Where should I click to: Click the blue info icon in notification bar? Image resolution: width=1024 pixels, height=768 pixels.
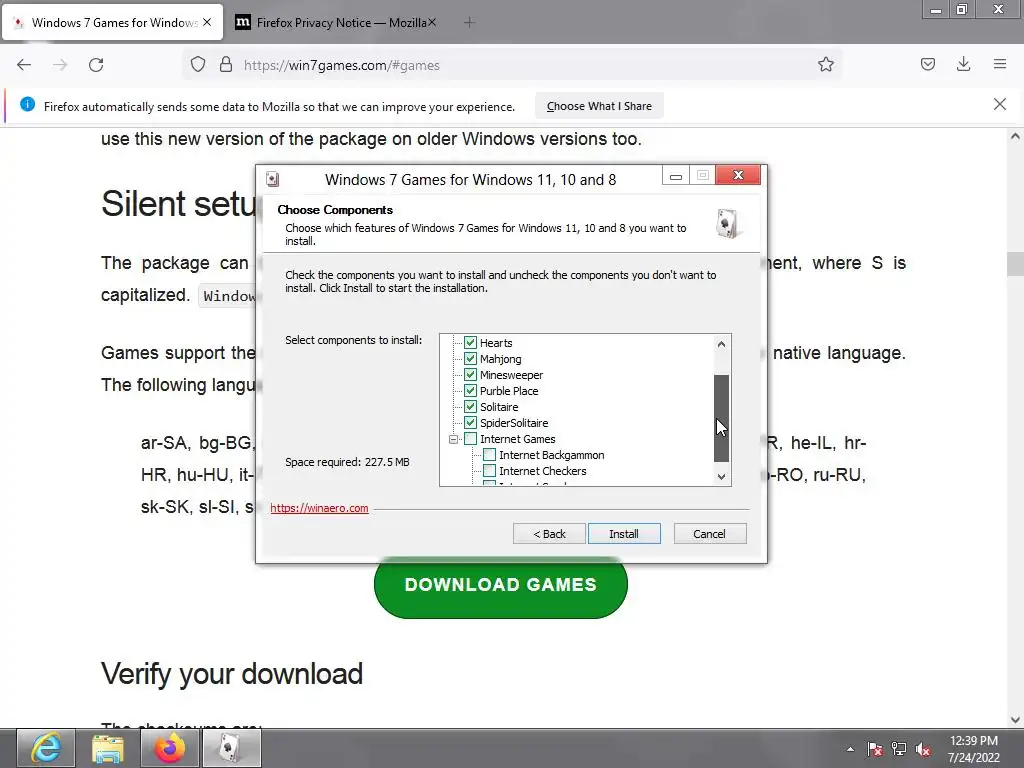(x=27, y=104)
